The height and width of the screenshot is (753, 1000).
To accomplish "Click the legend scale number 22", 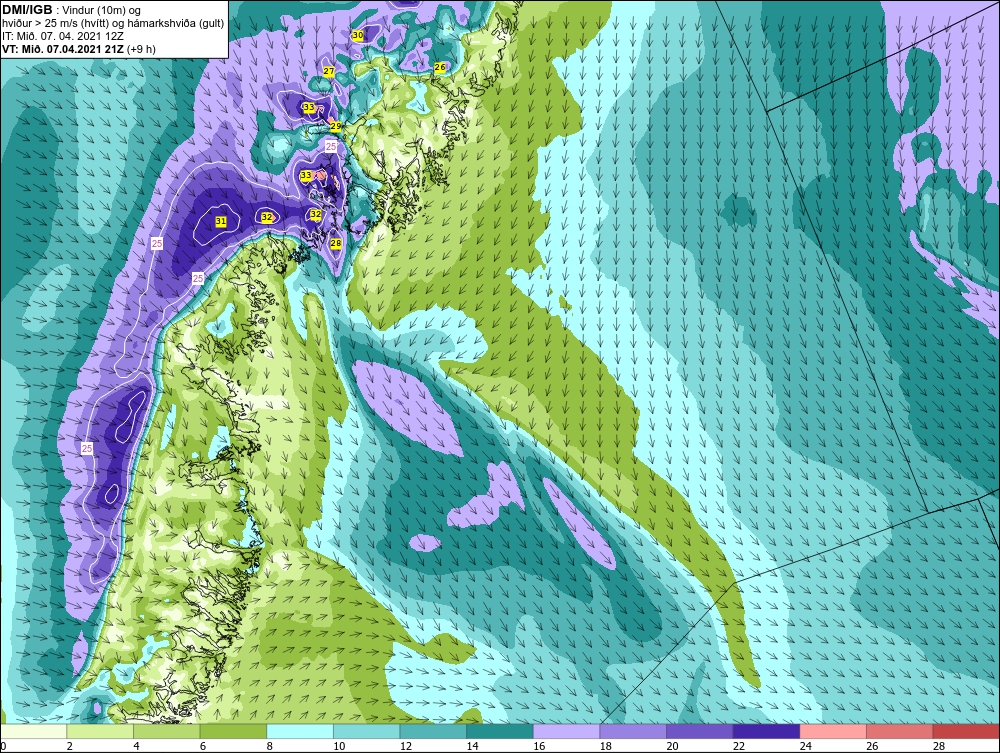I will coord(739,746).
